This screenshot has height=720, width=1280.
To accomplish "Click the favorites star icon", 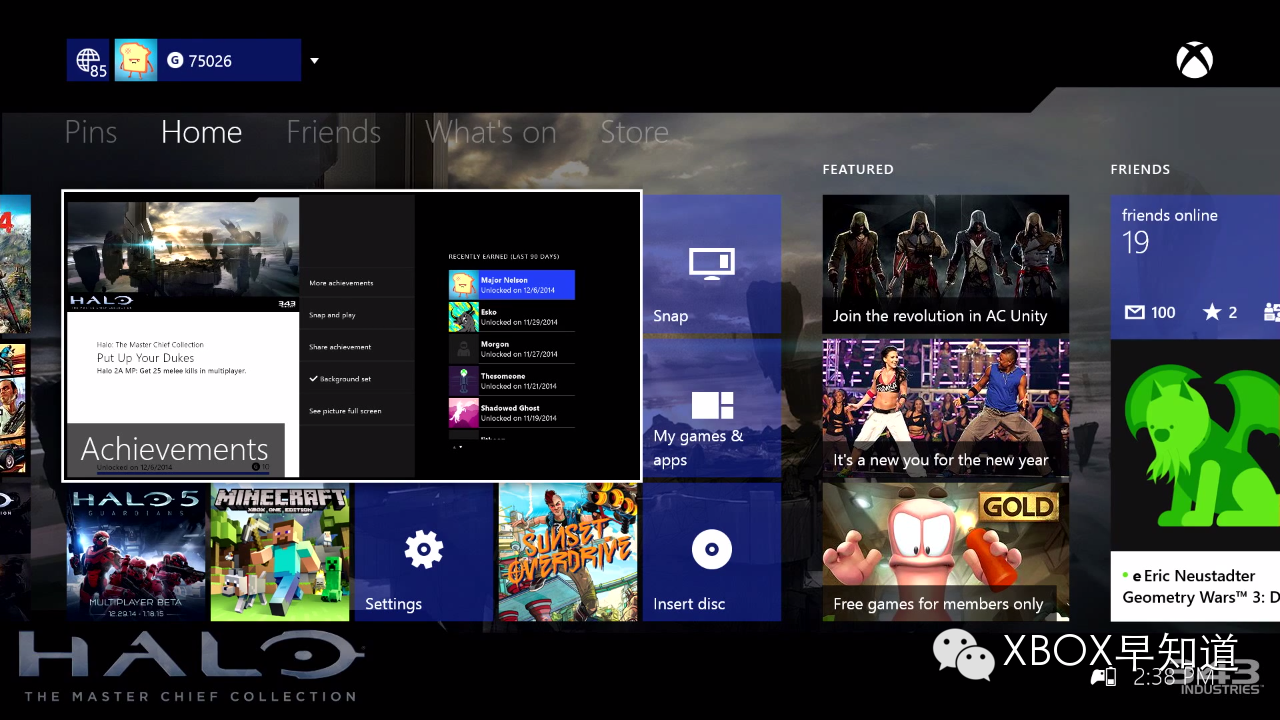I will click(x=1212, y=312).
